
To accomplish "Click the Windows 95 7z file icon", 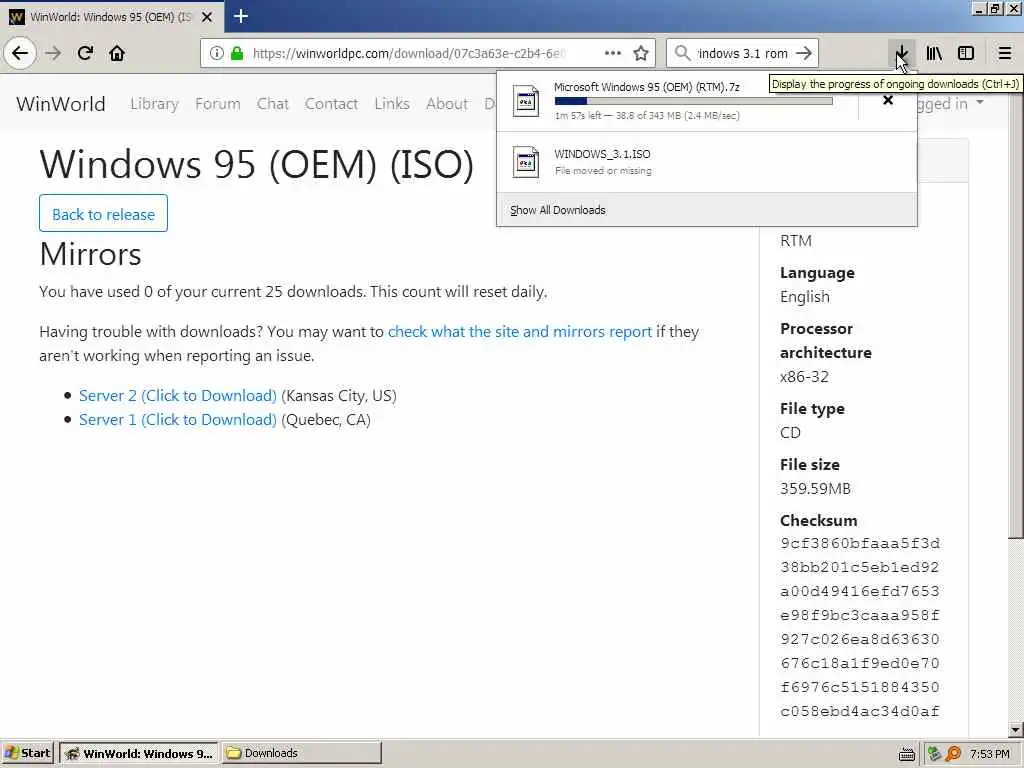I will [x=526, y=101].
